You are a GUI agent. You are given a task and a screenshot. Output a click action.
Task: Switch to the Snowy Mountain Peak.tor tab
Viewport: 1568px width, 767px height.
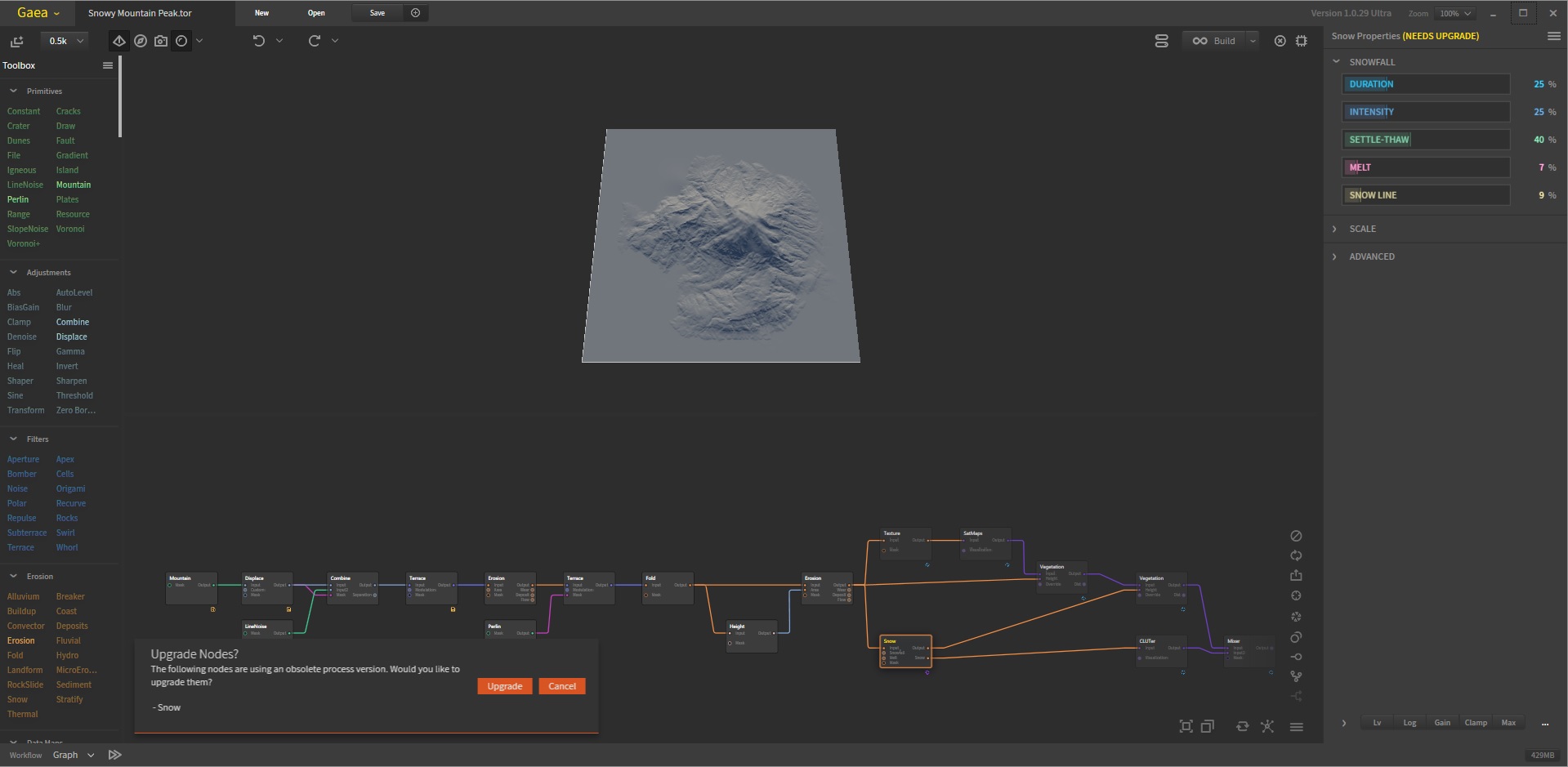140,13
